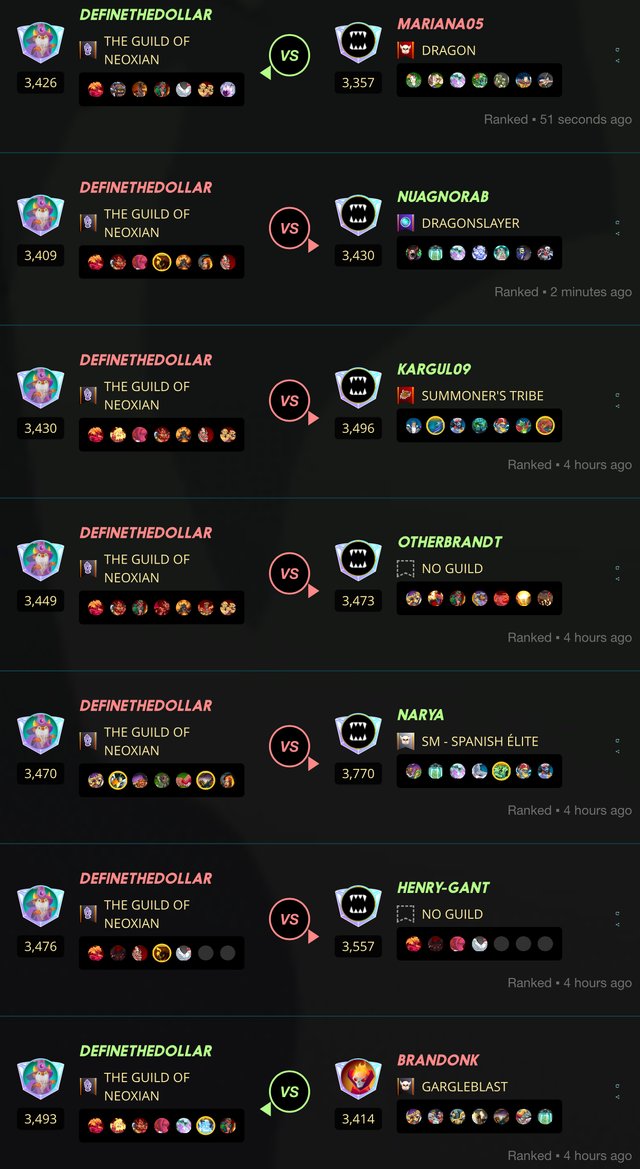This screenshot has width=640, height=1169.
Task: Open the NARYA player name link
Action: (x=421, y=715)
